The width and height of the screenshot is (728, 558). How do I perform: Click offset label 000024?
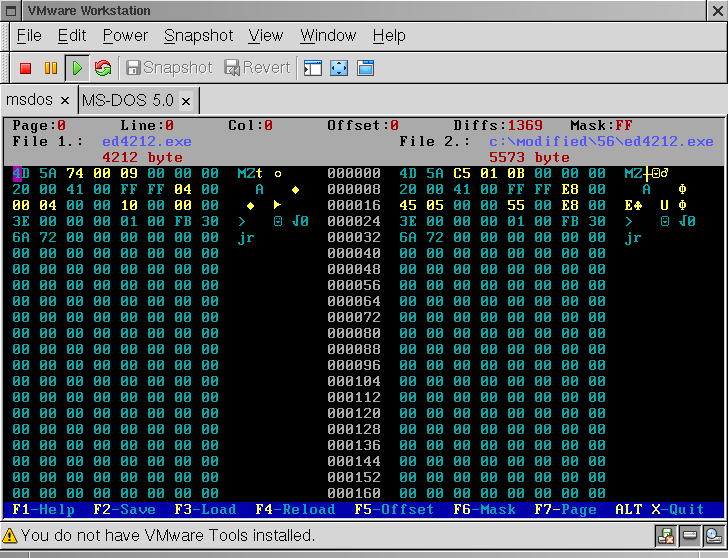pyautogui.click(x=354, y=221)
